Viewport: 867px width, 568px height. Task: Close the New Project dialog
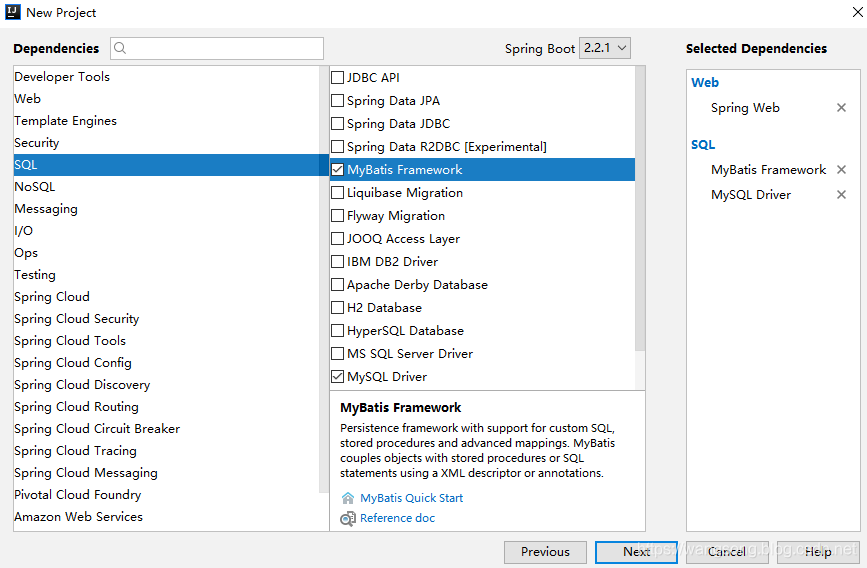(x=848, y=12)
